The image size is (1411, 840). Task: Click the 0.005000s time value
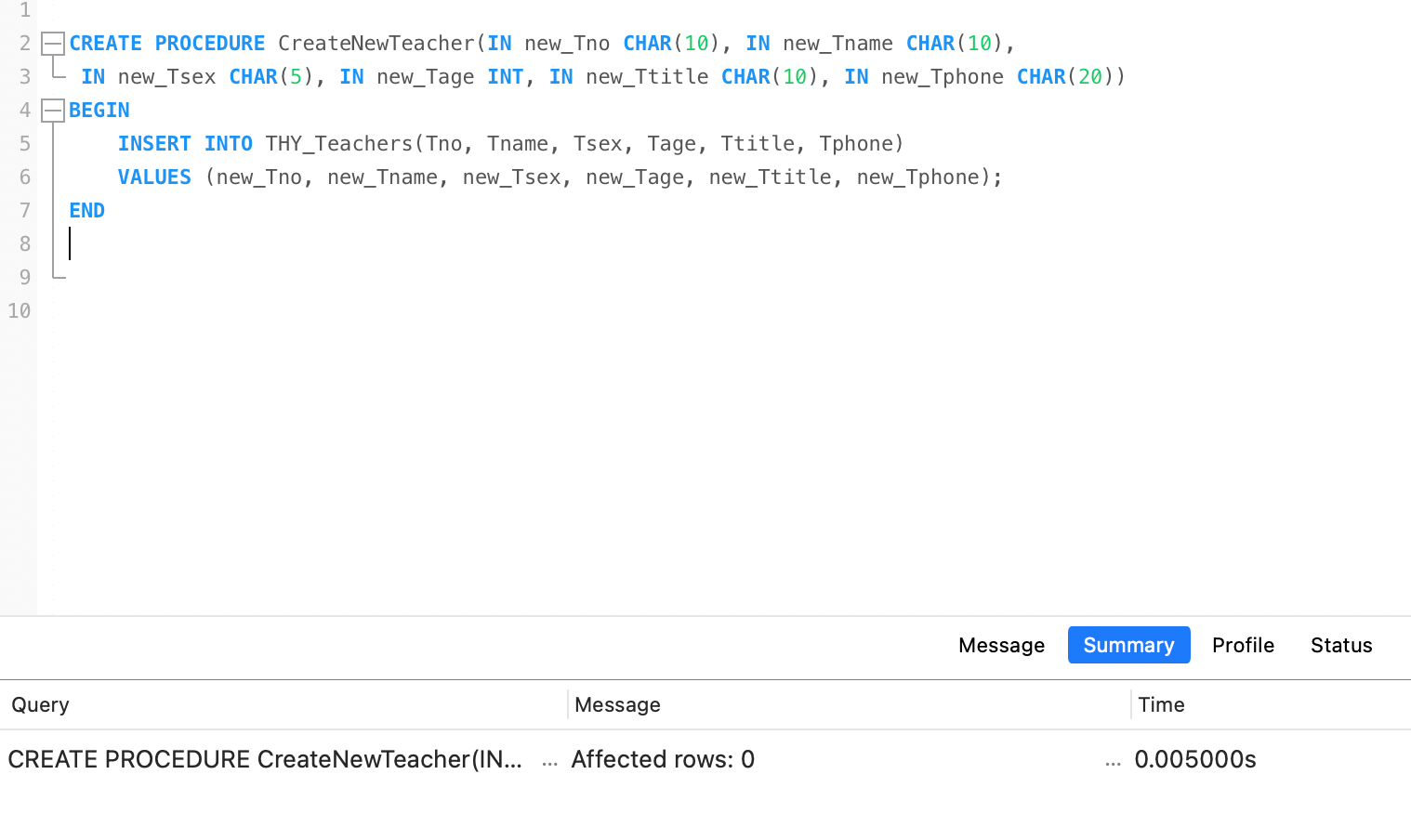pyautogui.click(x=1194, y=759)
